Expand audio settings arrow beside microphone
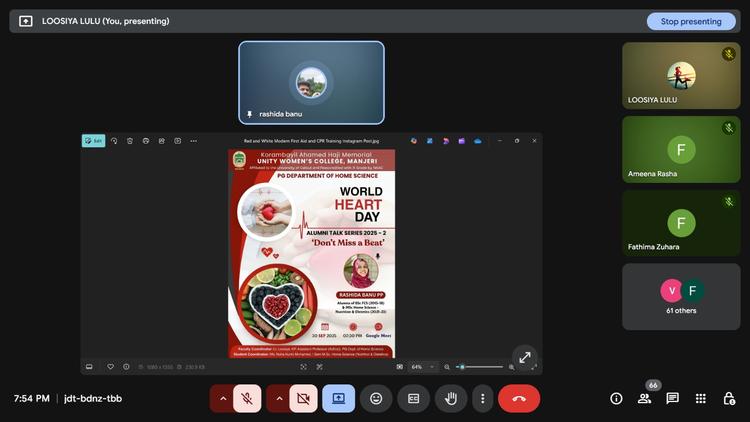This screenshot has height=422, width=750. (221, 398)
